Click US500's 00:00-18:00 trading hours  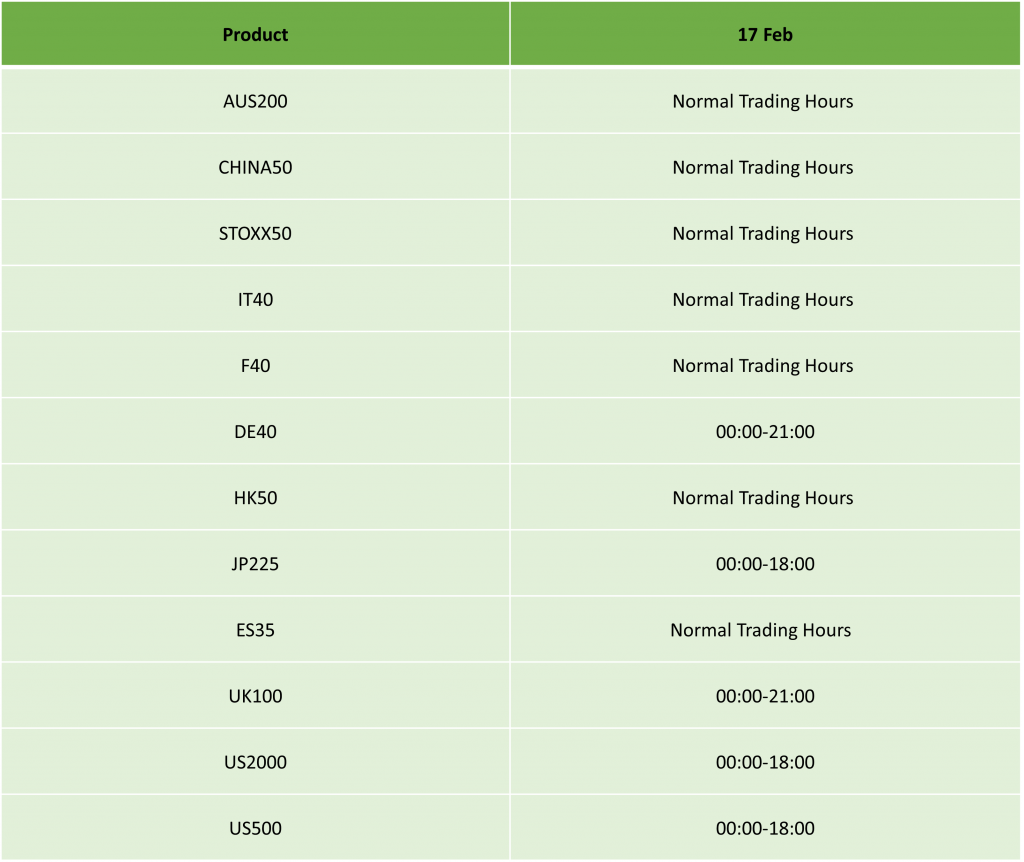[x=765, y=828]
